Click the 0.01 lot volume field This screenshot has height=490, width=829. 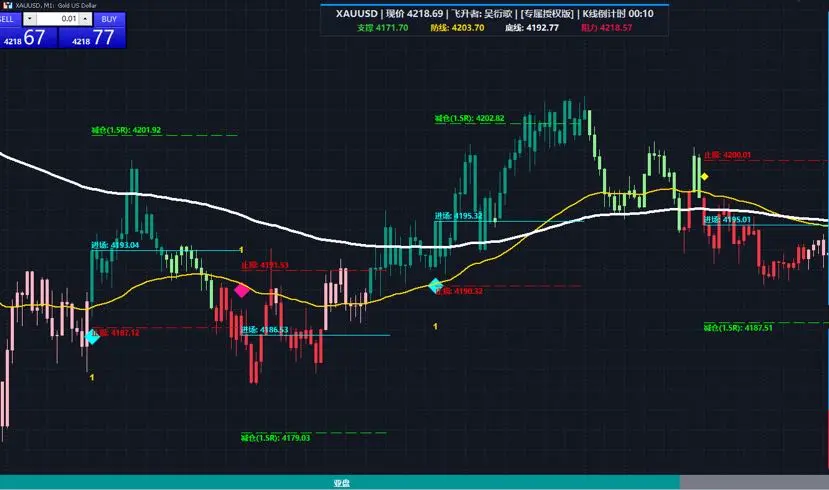[58, 19]
